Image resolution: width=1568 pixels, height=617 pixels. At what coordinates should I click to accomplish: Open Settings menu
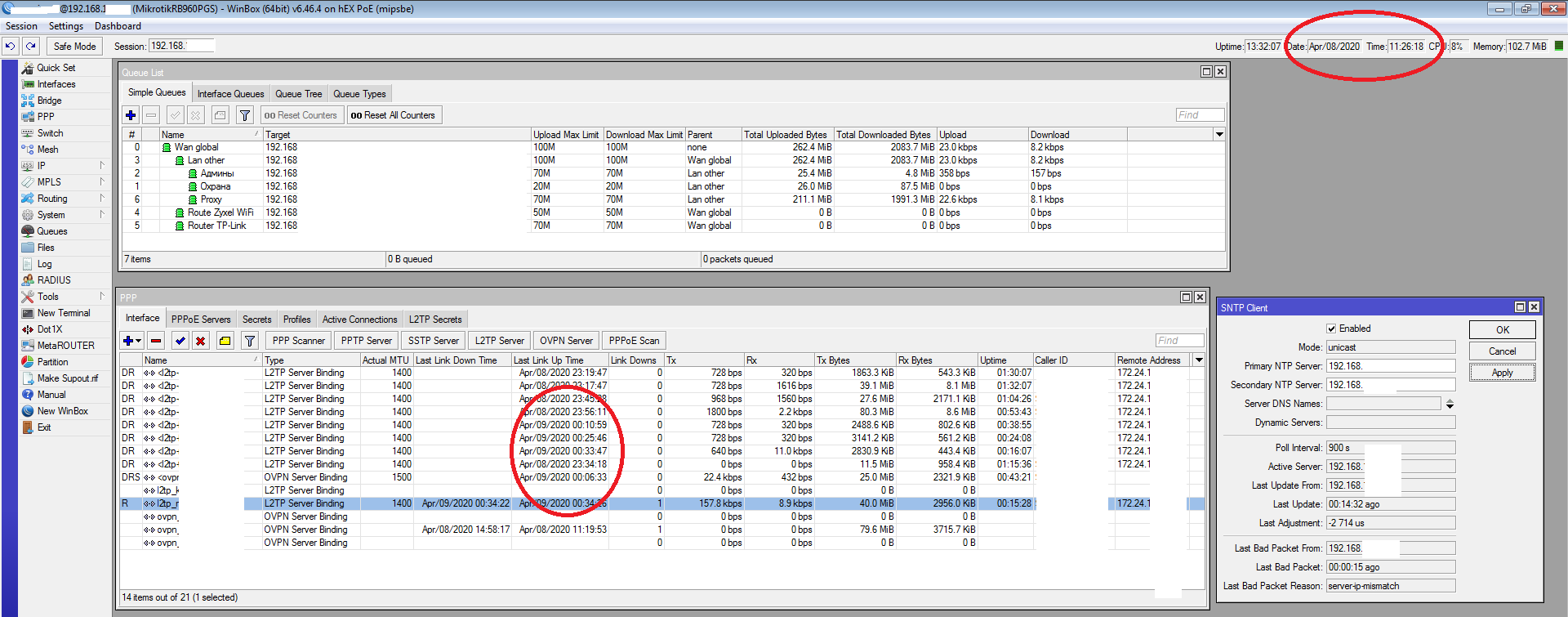(66, 26)
